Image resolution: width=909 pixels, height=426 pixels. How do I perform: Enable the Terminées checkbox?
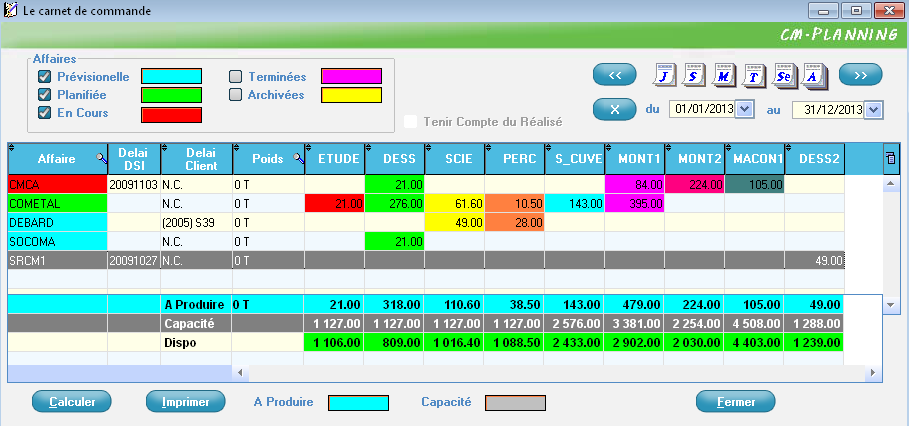pyautogui.click(x=235, y=77)
